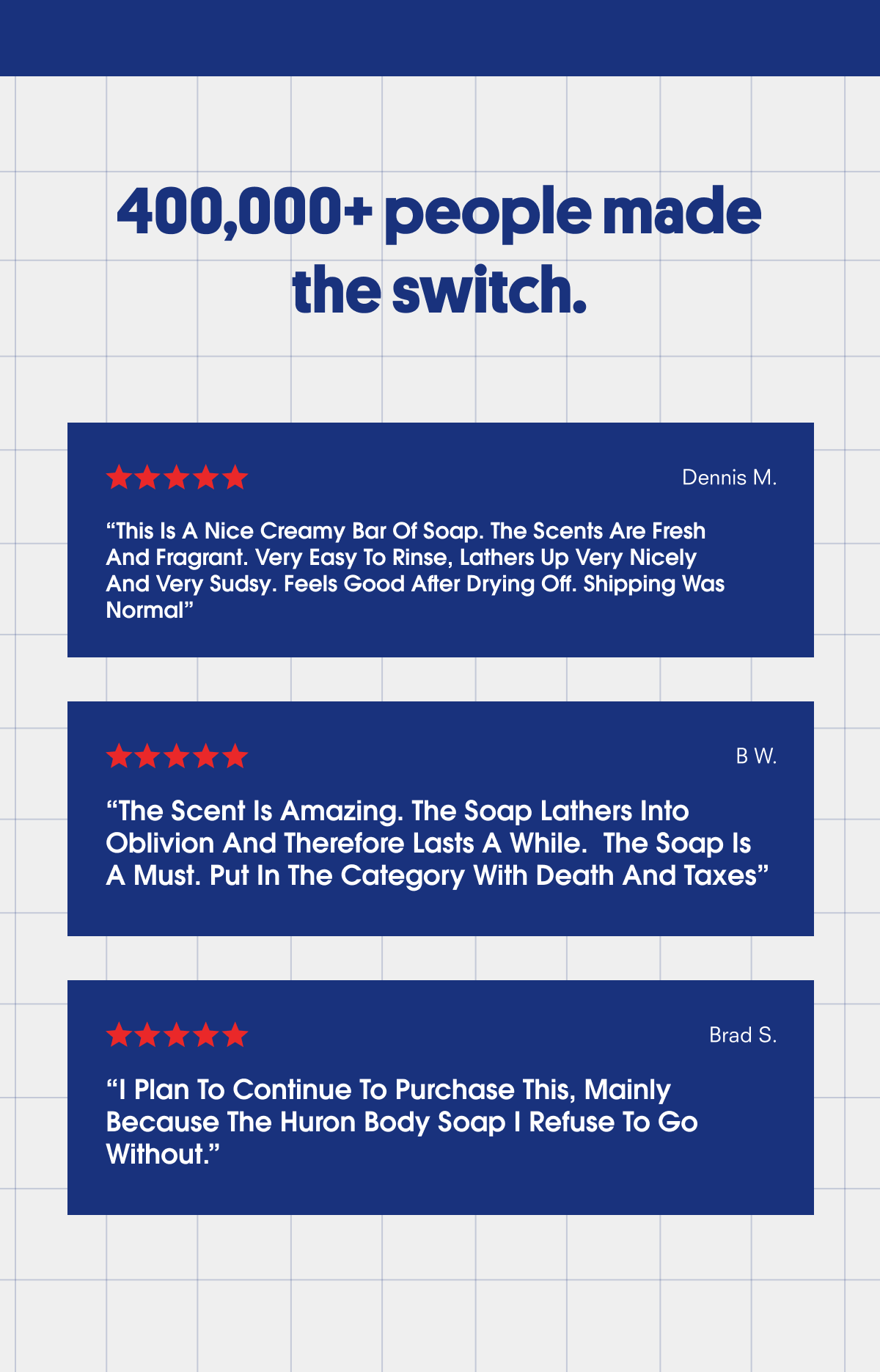Tap the fifth star in B W.'s rating
The width and height of the screenshot is (880, 1372).
coord(235,756)
